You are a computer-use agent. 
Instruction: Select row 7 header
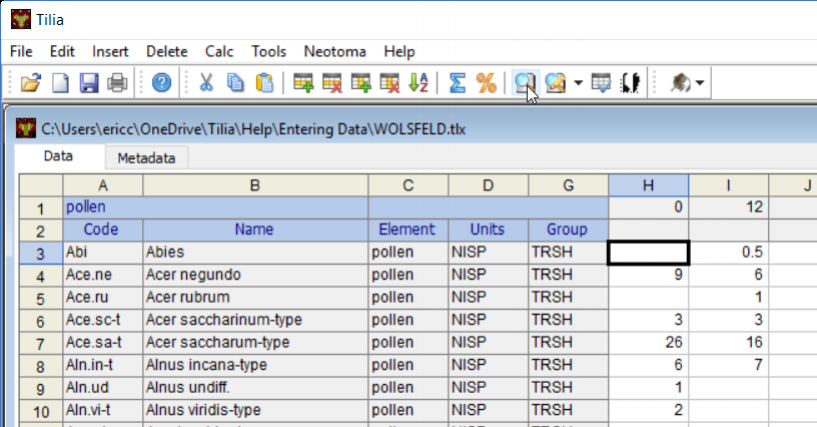coord(41,343)
